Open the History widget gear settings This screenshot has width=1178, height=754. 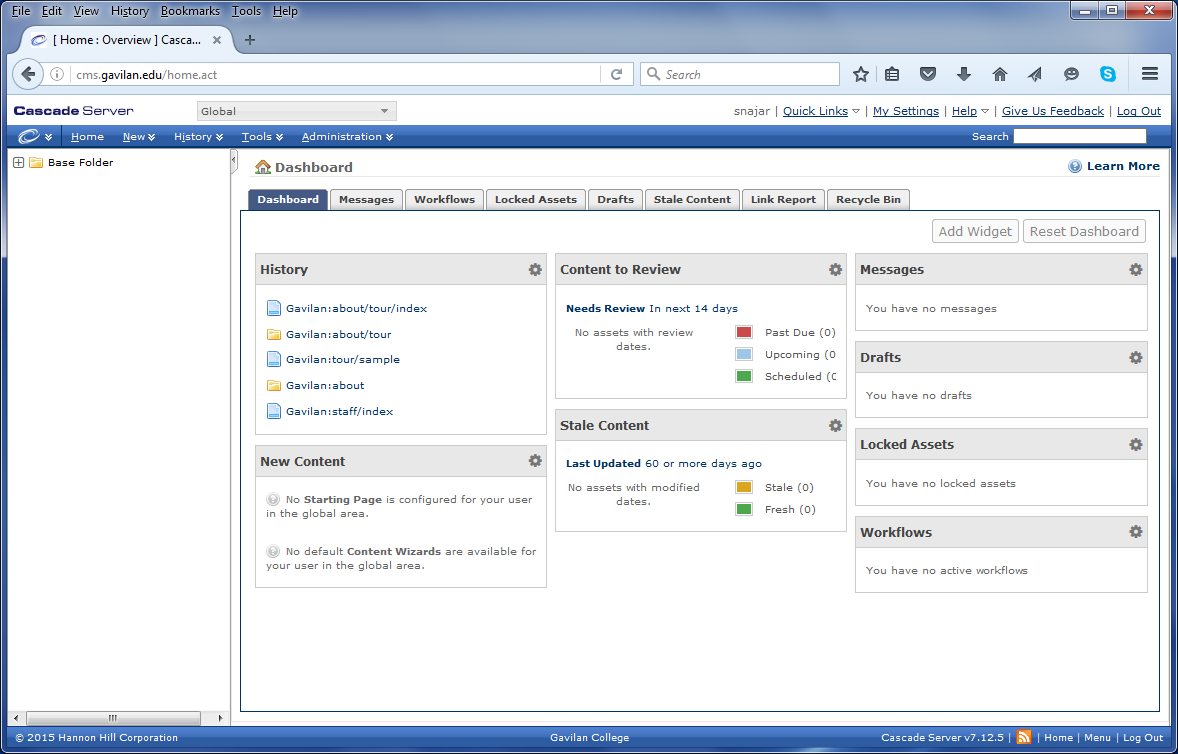click(x=535, y=270)
